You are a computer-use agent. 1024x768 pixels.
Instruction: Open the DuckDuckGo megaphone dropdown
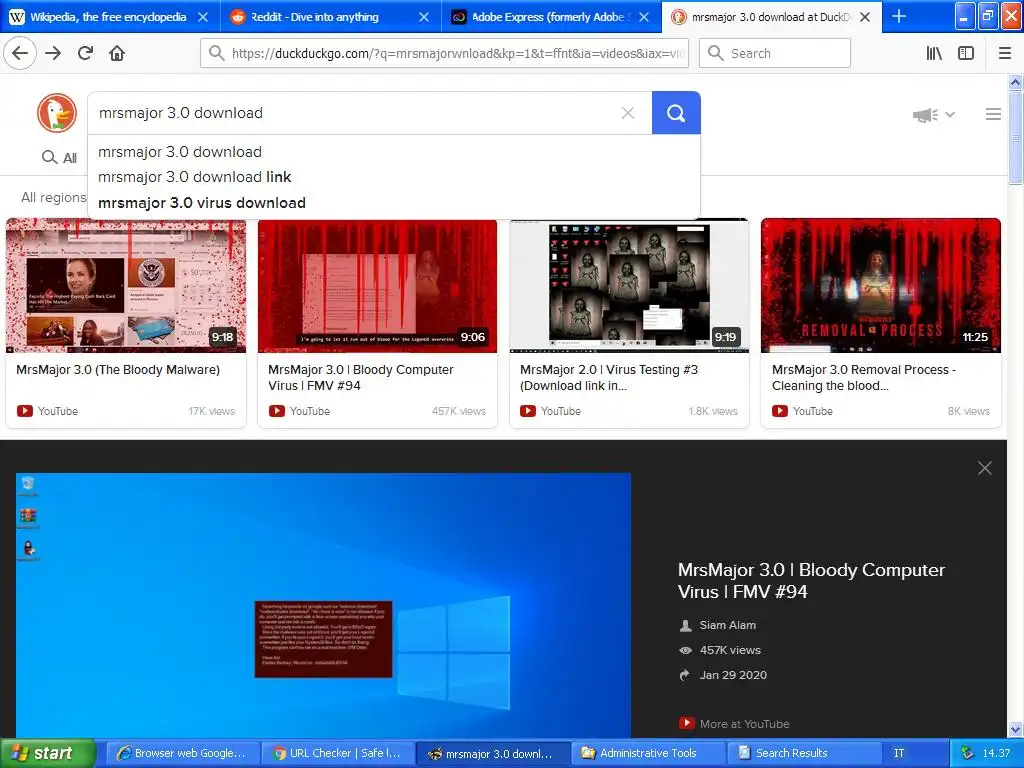pyautogui.click(x=934, y=115)
